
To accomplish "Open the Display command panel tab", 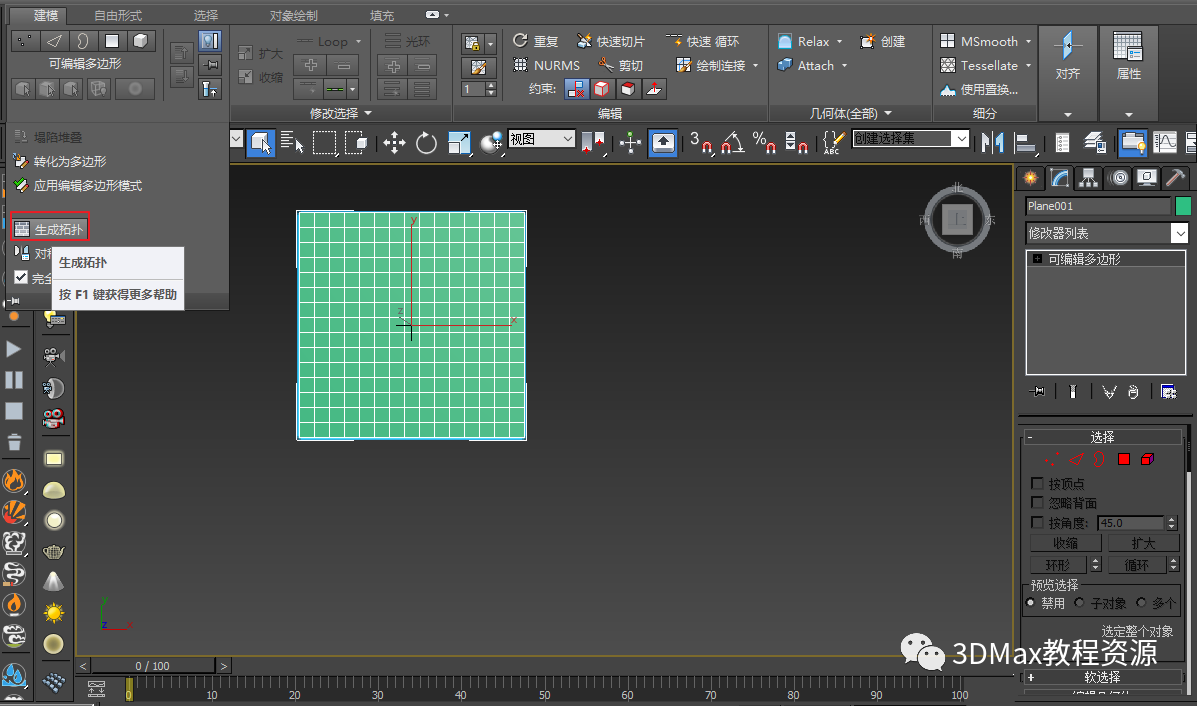I will [x=1147, y=178].
